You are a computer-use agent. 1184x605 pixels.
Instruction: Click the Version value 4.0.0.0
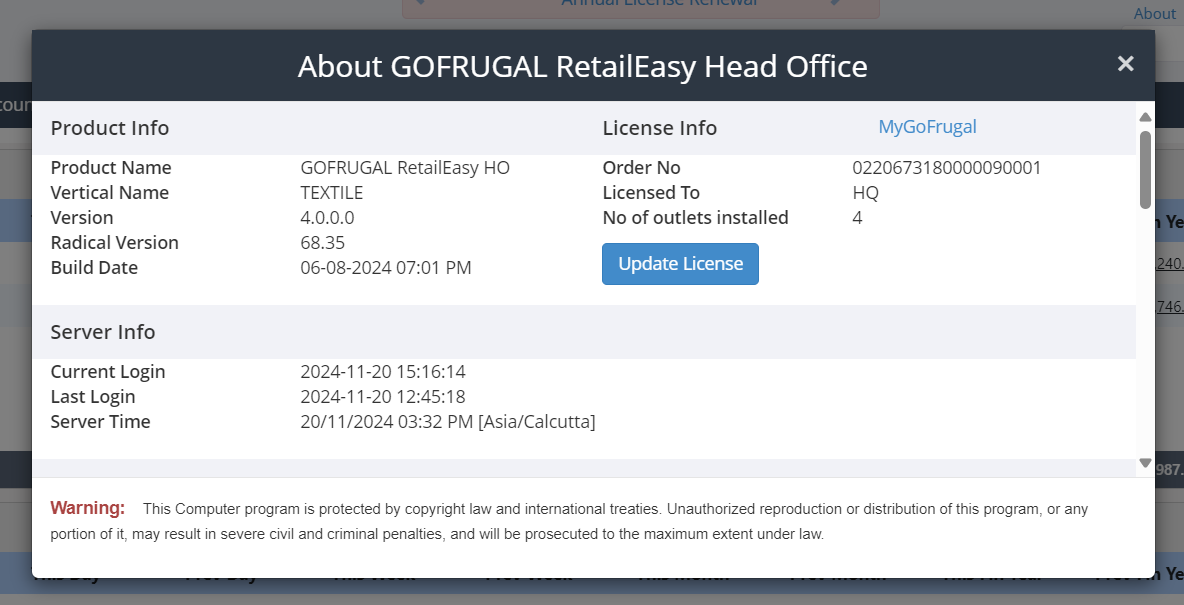tap(327, 218)
